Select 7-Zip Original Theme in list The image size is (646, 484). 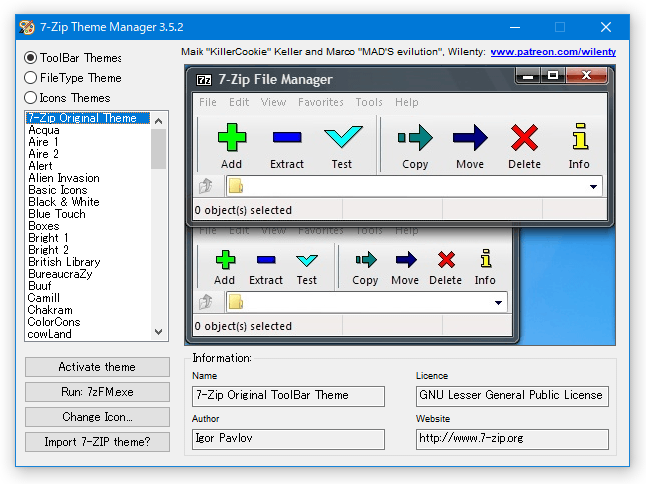(88, 118)
